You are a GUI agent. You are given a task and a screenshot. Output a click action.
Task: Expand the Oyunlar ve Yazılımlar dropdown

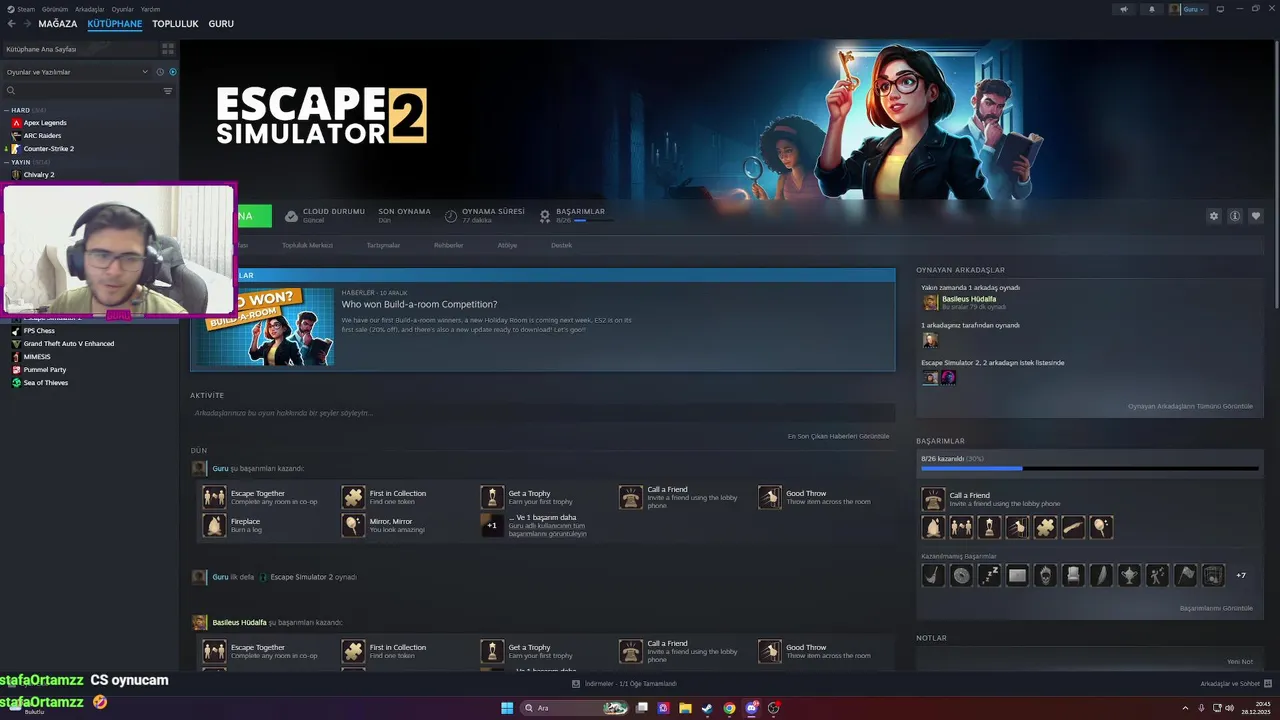[75, 72]
